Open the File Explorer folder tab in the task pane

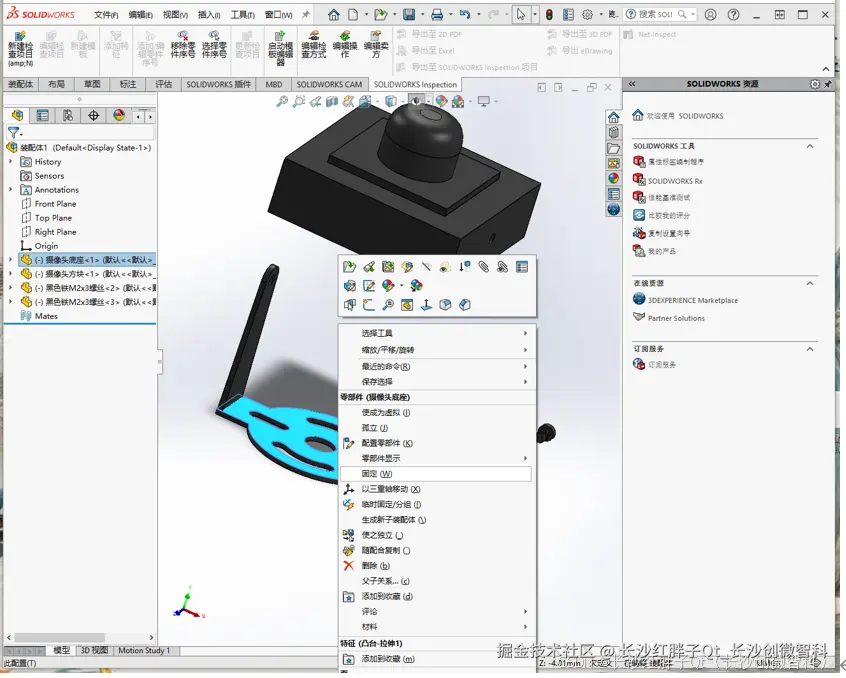pos(613,148)
